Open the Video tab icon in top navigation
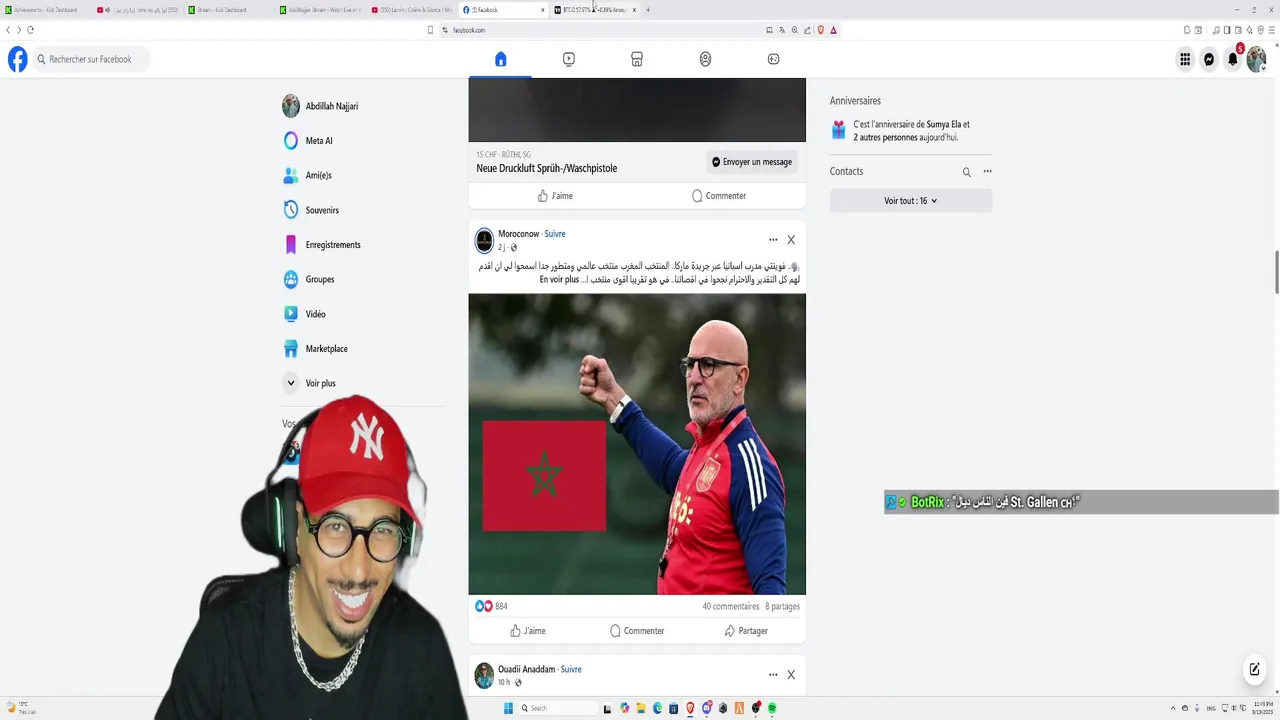 (x=569, y=59)
